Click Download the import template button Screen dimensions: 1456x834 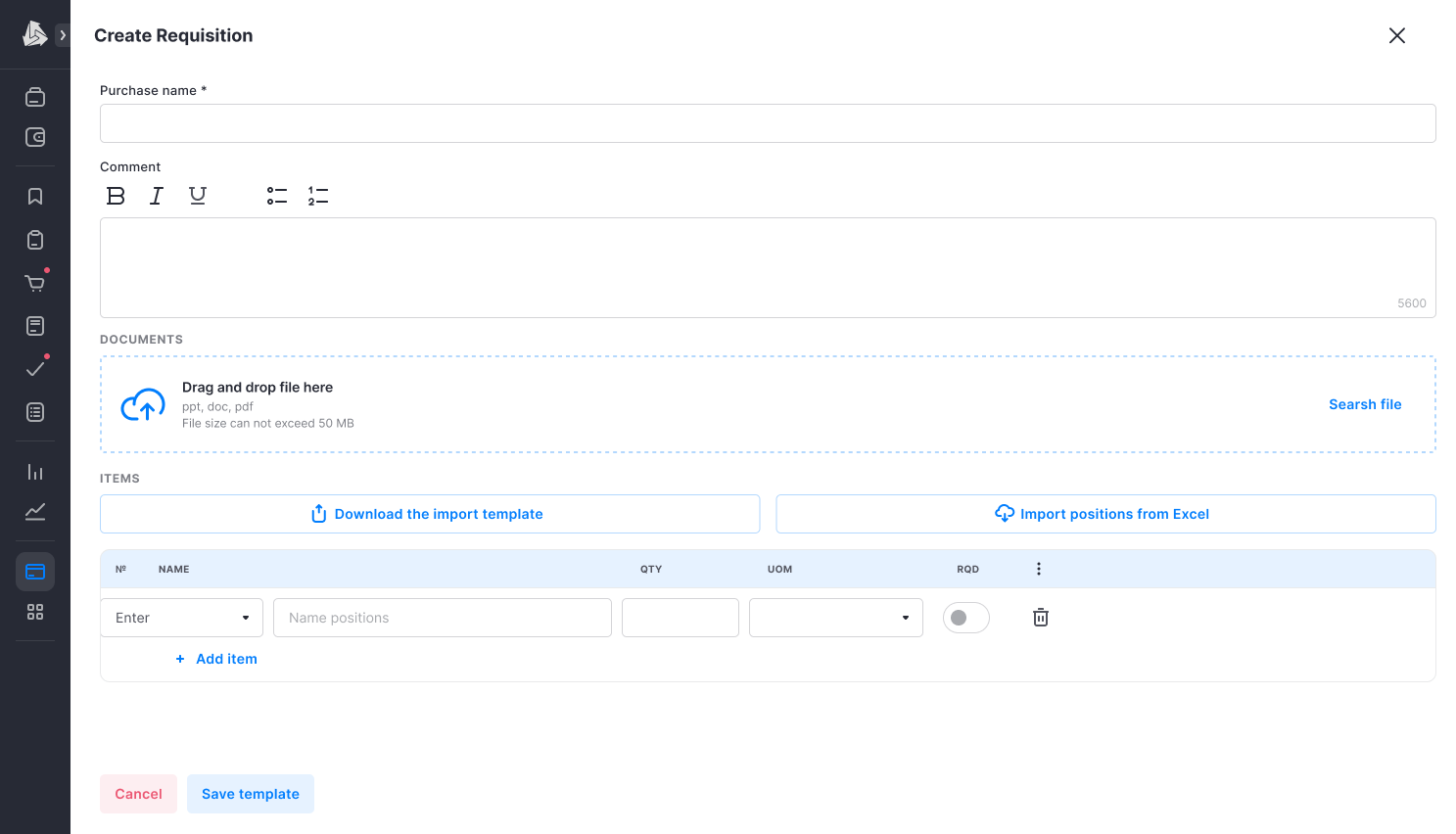pyautogui.click(x=430, y=514)
